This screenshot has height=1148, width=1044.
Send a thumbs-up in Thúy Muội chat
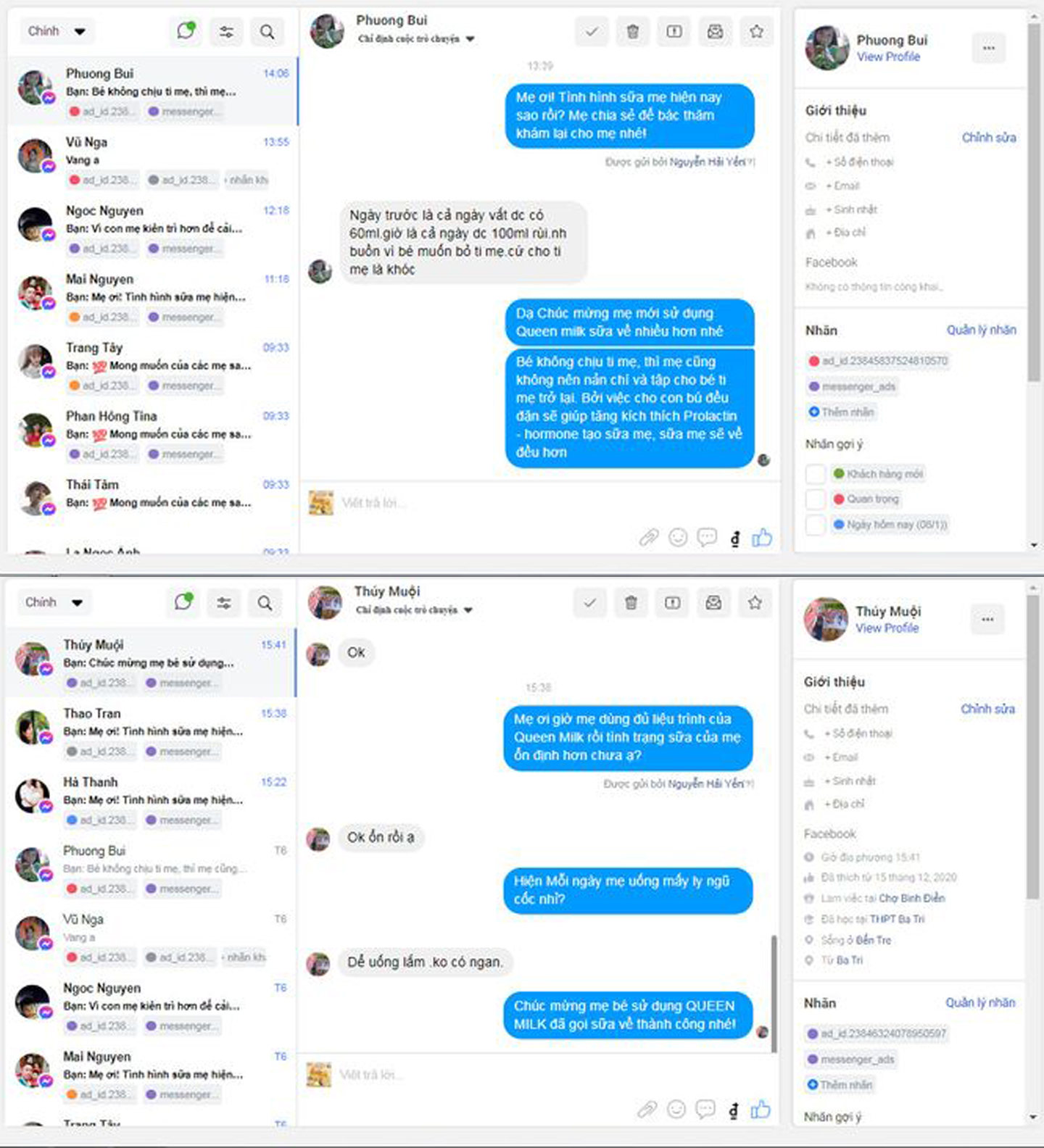point(761,1109)
